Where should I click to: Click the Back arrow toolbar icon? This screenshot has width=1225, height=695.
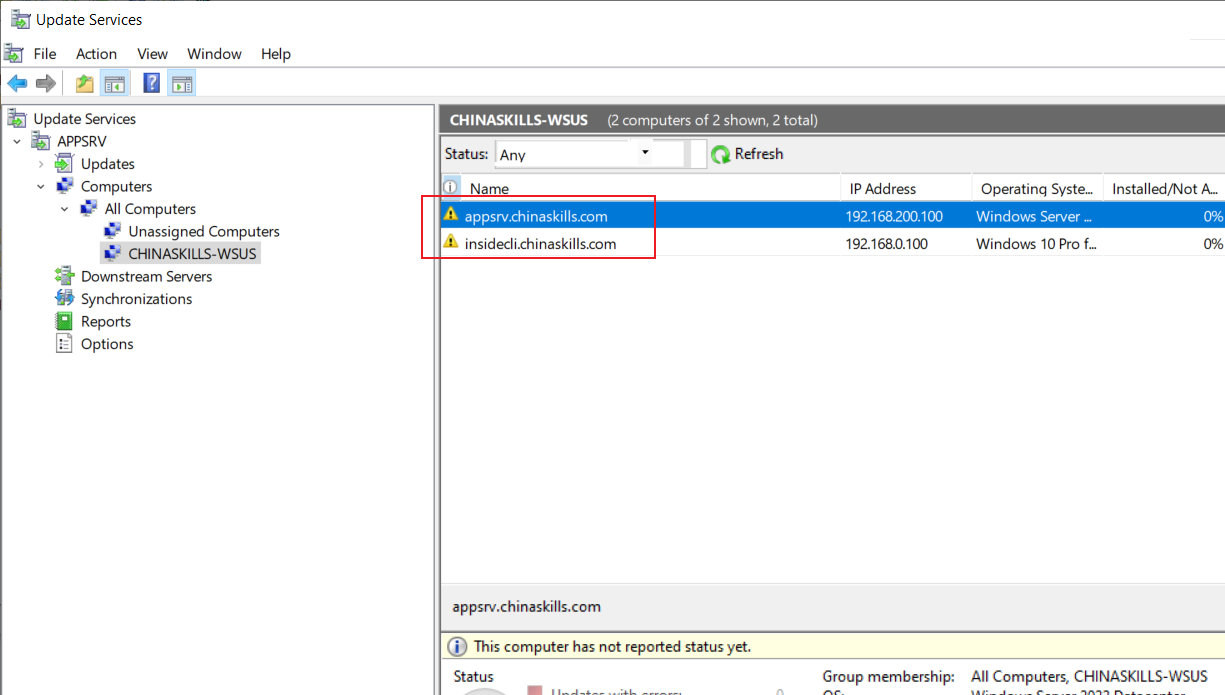point(17,83)
